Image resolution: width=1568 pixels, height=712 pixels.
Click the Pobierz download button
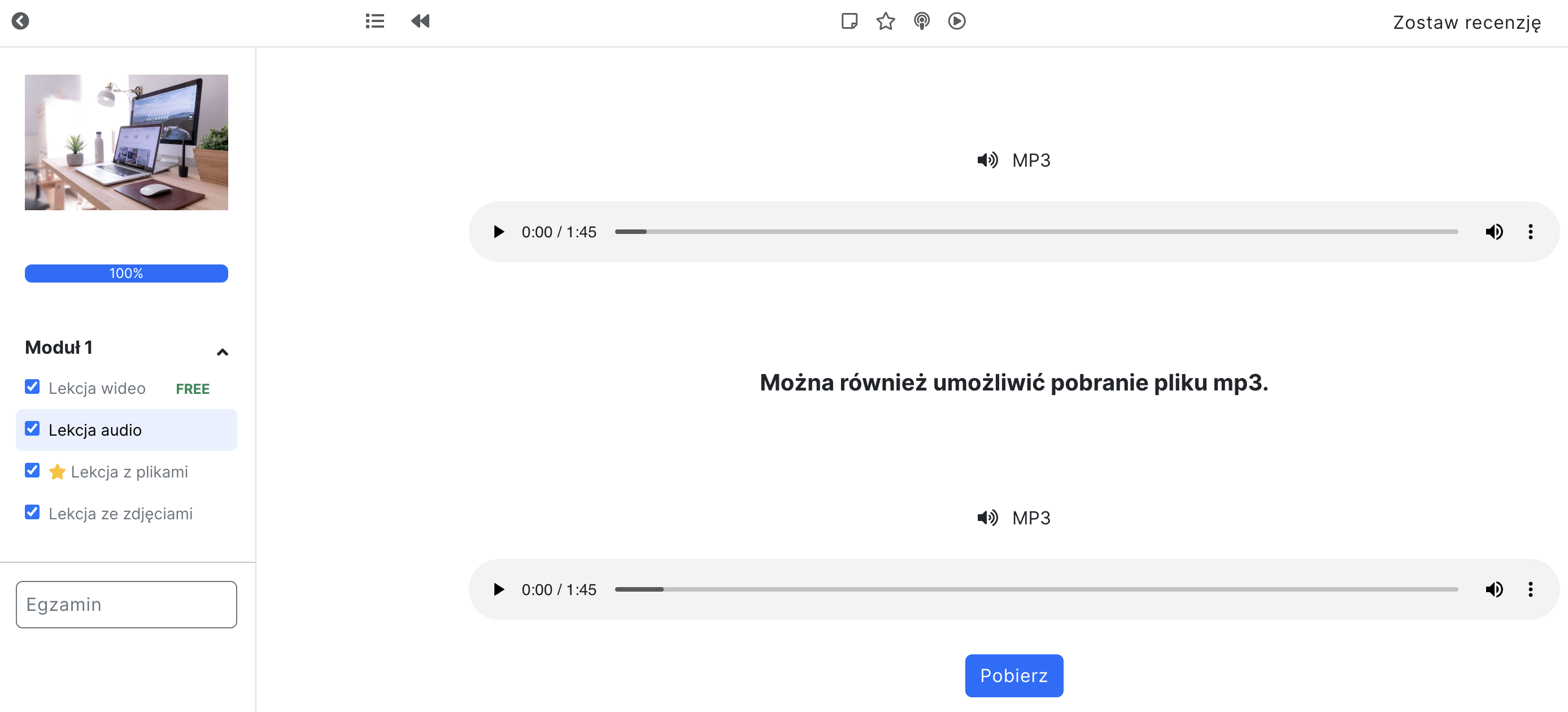(x=1013, y=675)
